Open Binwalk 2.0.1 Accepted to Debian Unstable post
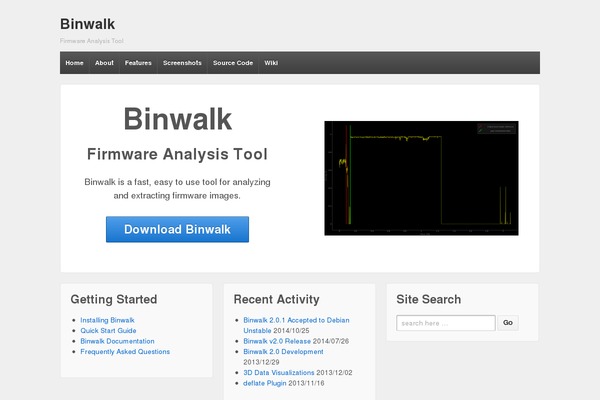The width and height of the screenshot is (600, 400). click(296, 325)
